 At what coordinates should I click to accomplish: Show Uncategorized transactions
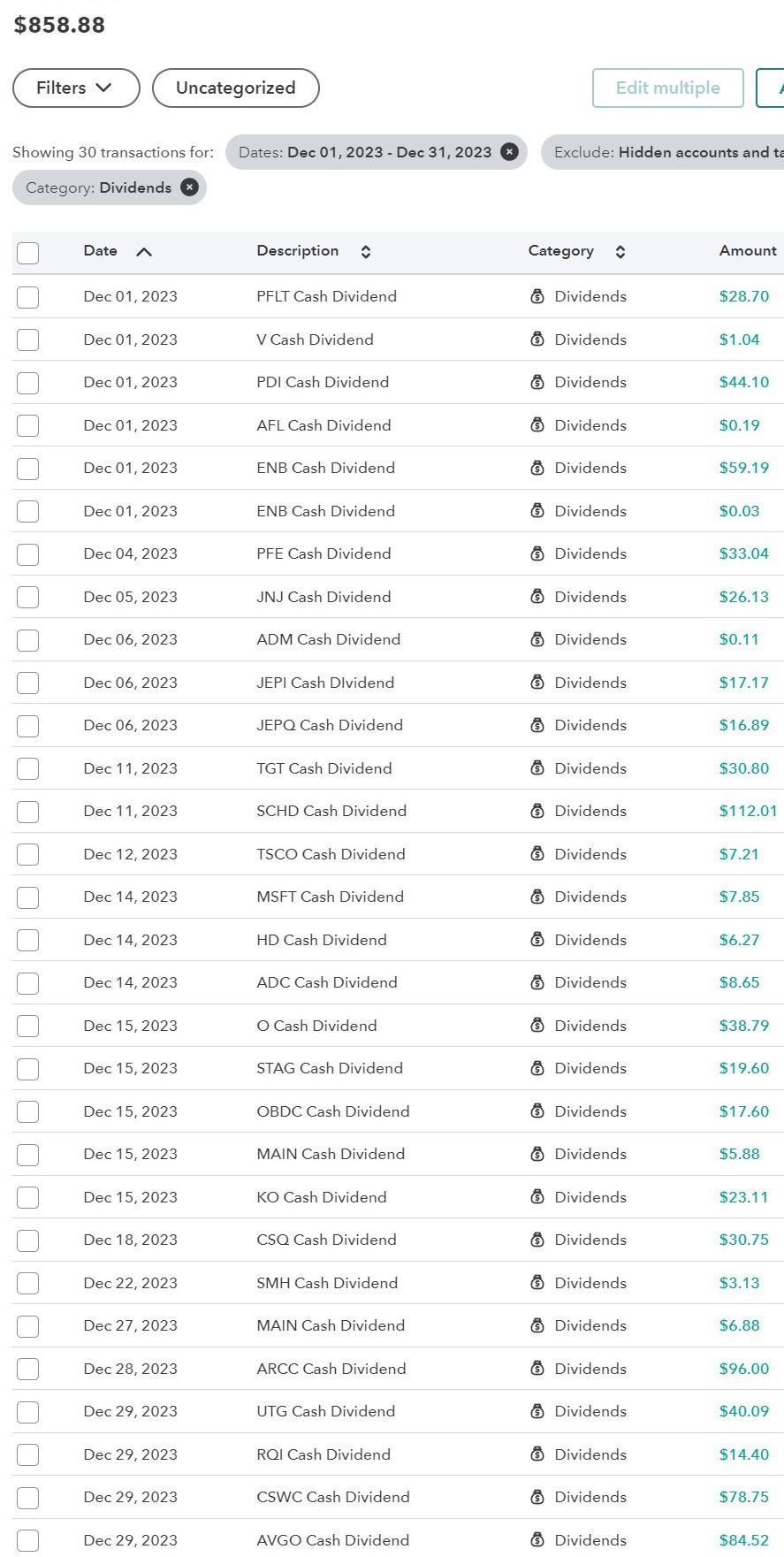(235, 88)
